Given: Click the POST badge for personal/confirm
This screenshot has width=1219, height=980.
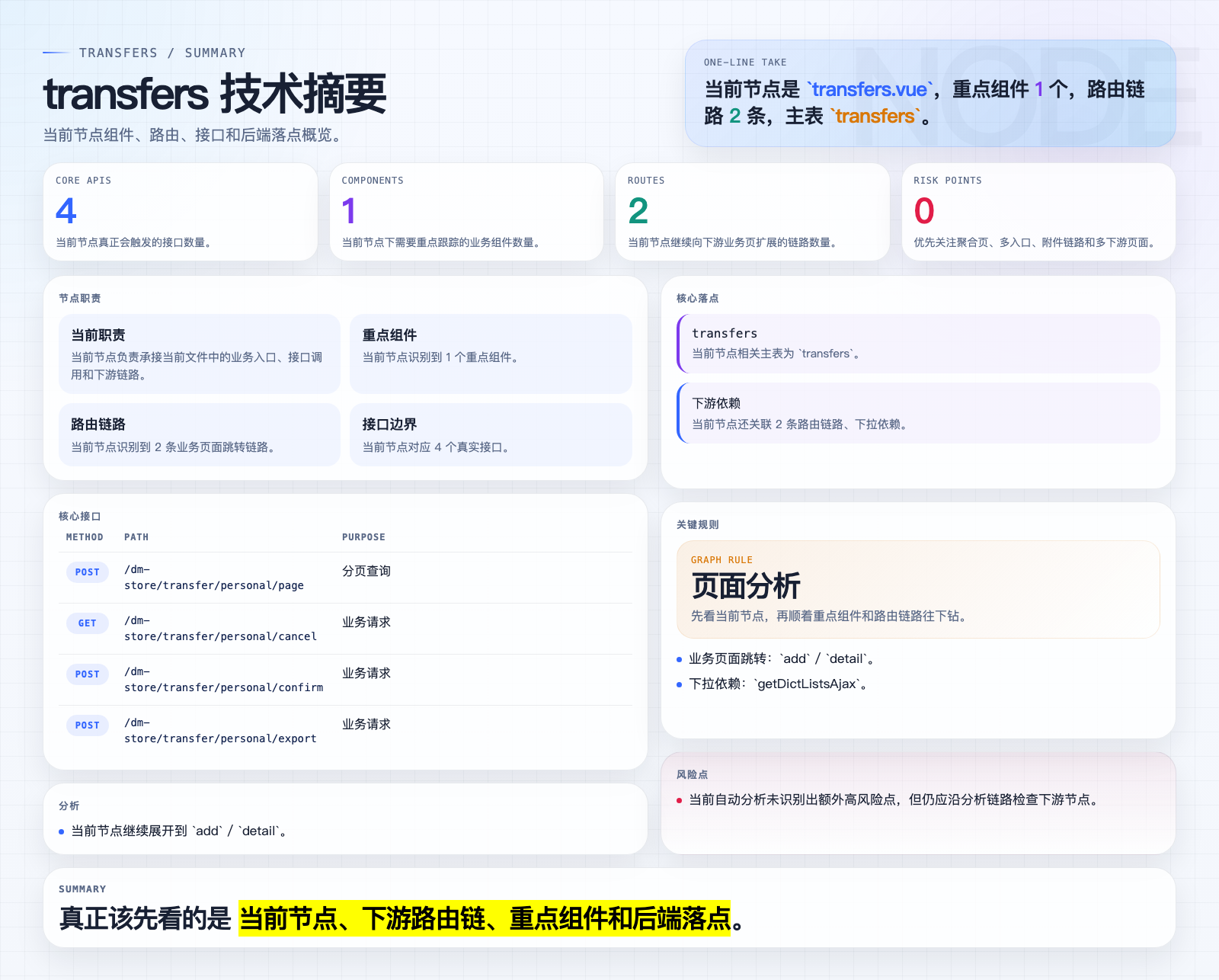Looking at the screenshot, I should tap(88, 674).
